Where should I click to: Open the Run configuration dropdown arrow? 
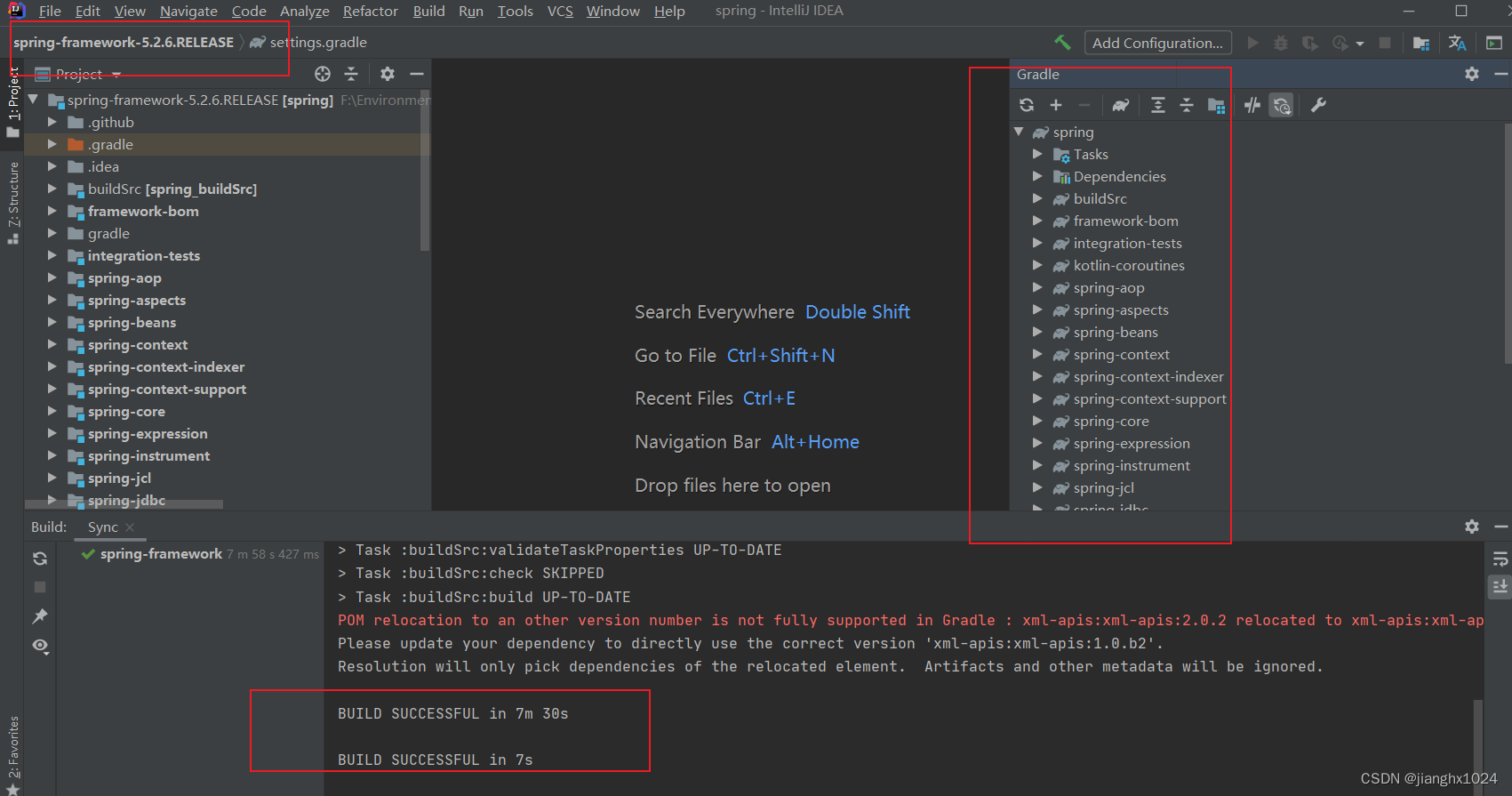[x=1360, y=44]
